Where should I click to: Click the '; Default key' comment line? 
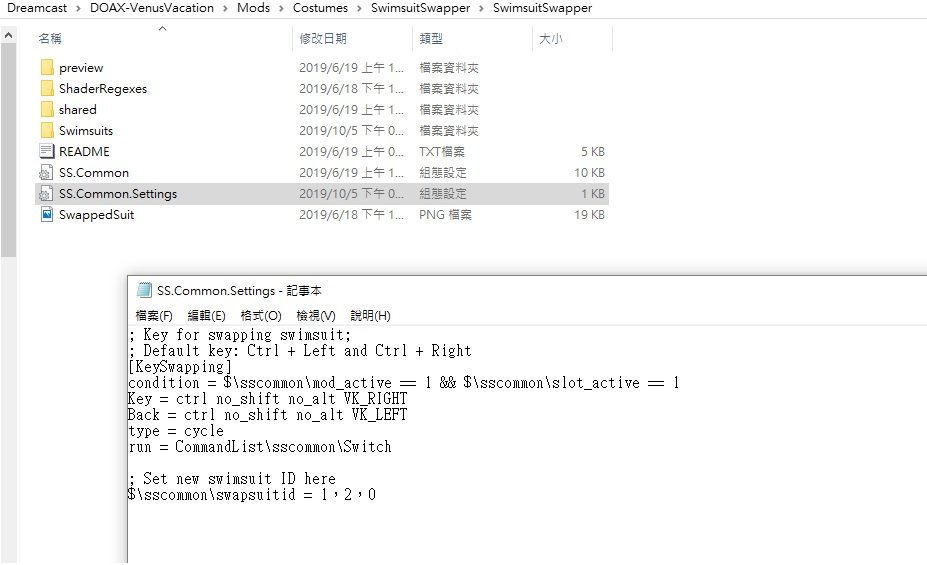pos(300,350)
